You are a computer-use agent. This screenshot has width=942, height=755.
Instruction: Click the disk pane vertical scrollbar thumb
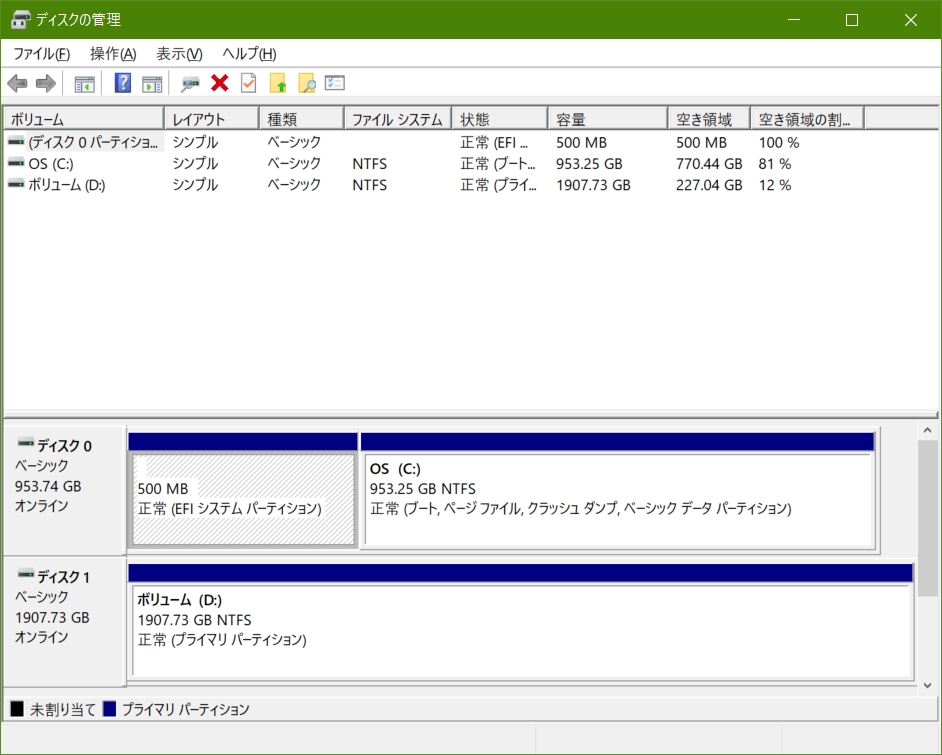[x=927, y=518]
